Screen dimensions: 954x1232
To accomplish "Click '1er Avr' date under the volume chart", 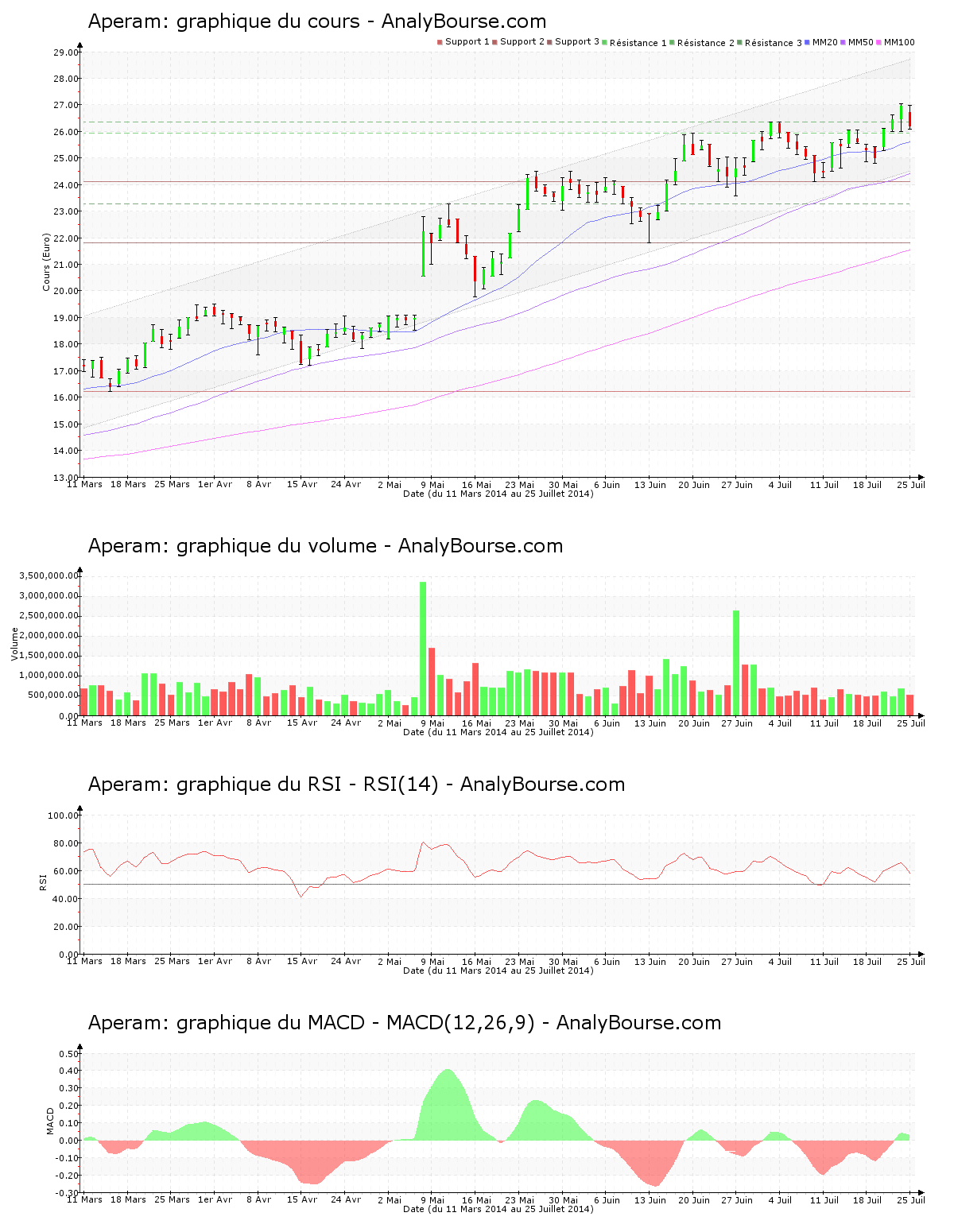I will [215, 723].
